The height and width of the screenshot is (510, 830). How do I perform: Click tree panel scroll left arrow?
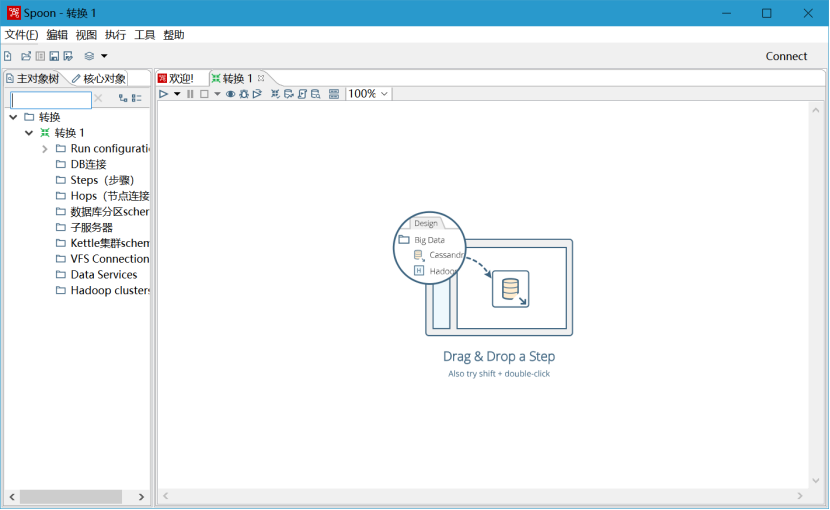pyautogui.click(x=12, y=497)
